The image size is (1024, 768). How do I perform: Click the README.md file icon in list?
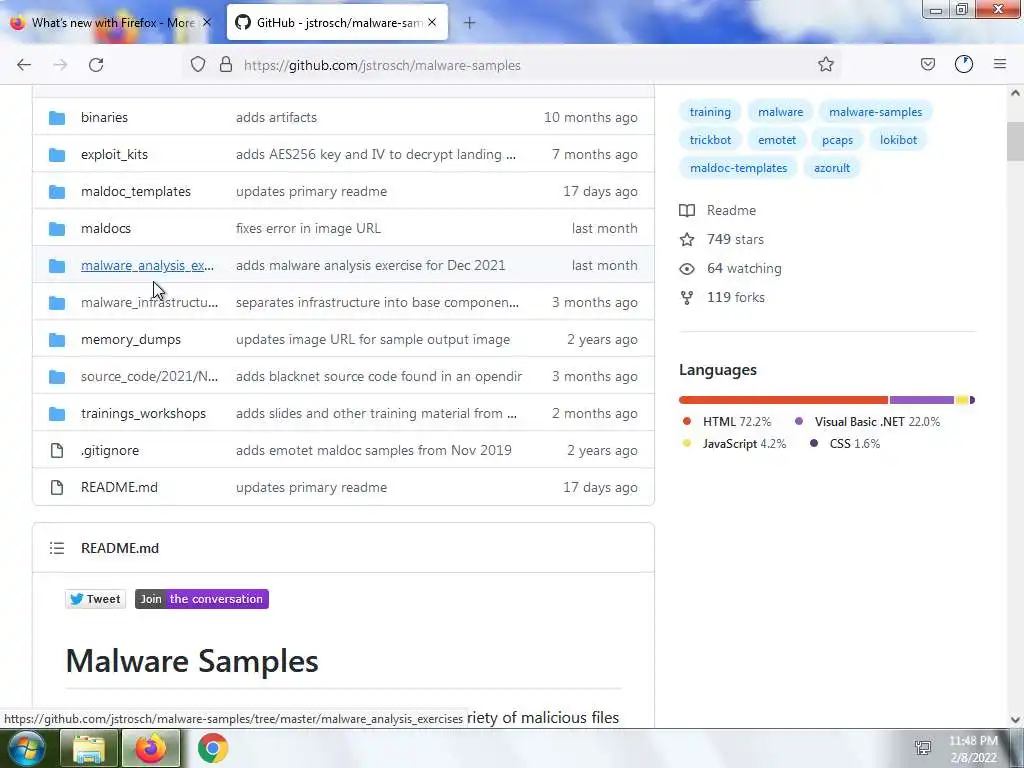pyautogui.click(x=57, y=488)
